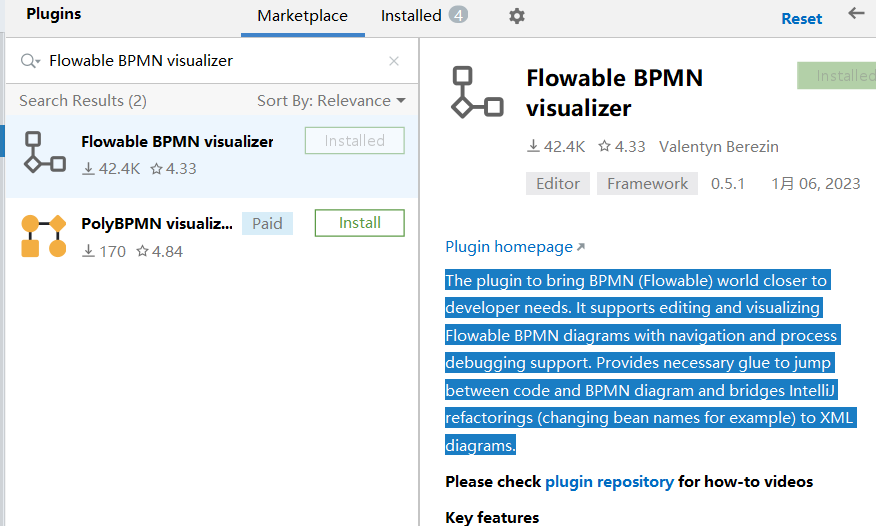Screen dimensions: 876x526
Task: Click the back arrow icon
Action: tap(856, 13)
